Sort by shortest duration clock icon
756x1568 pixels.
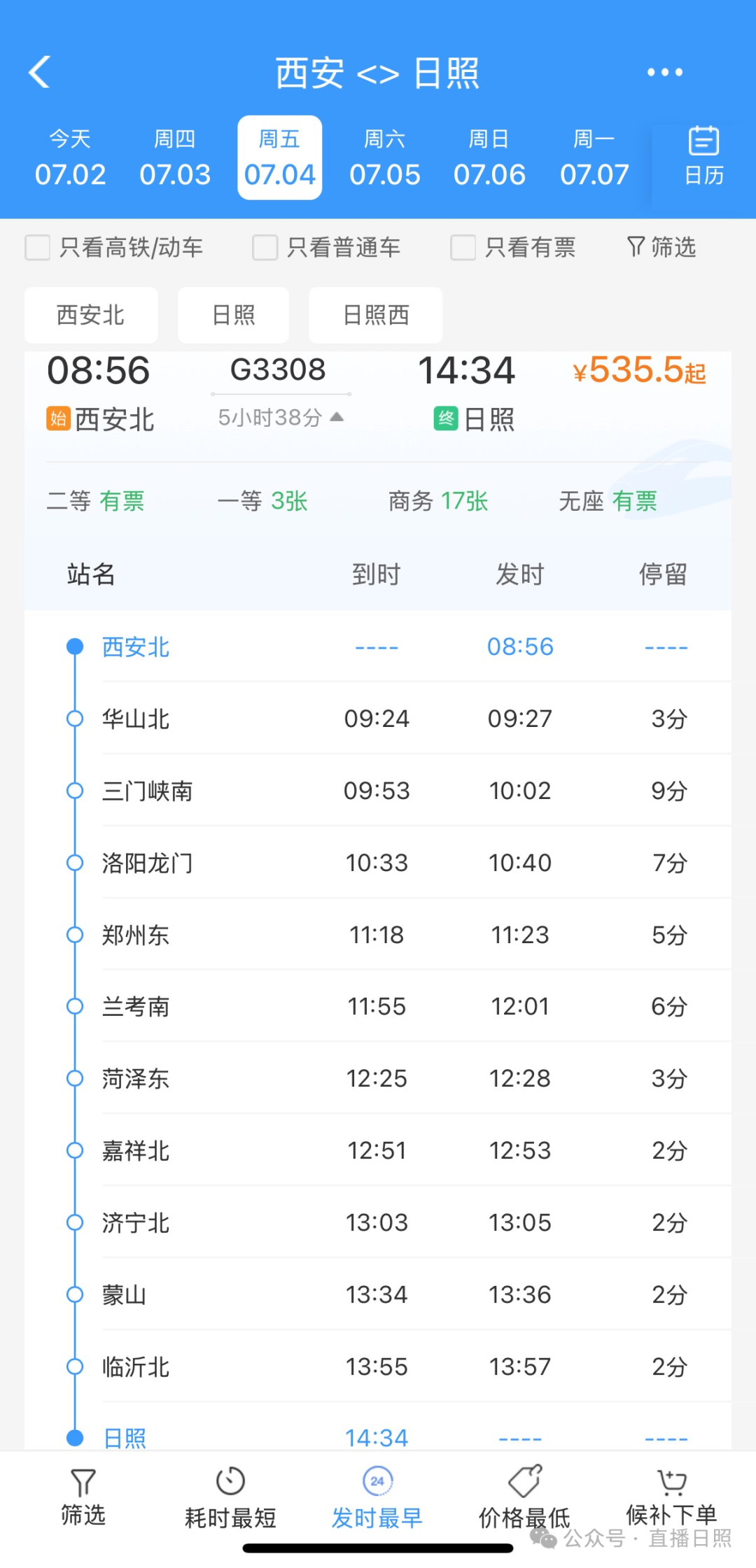point(230,1481)
